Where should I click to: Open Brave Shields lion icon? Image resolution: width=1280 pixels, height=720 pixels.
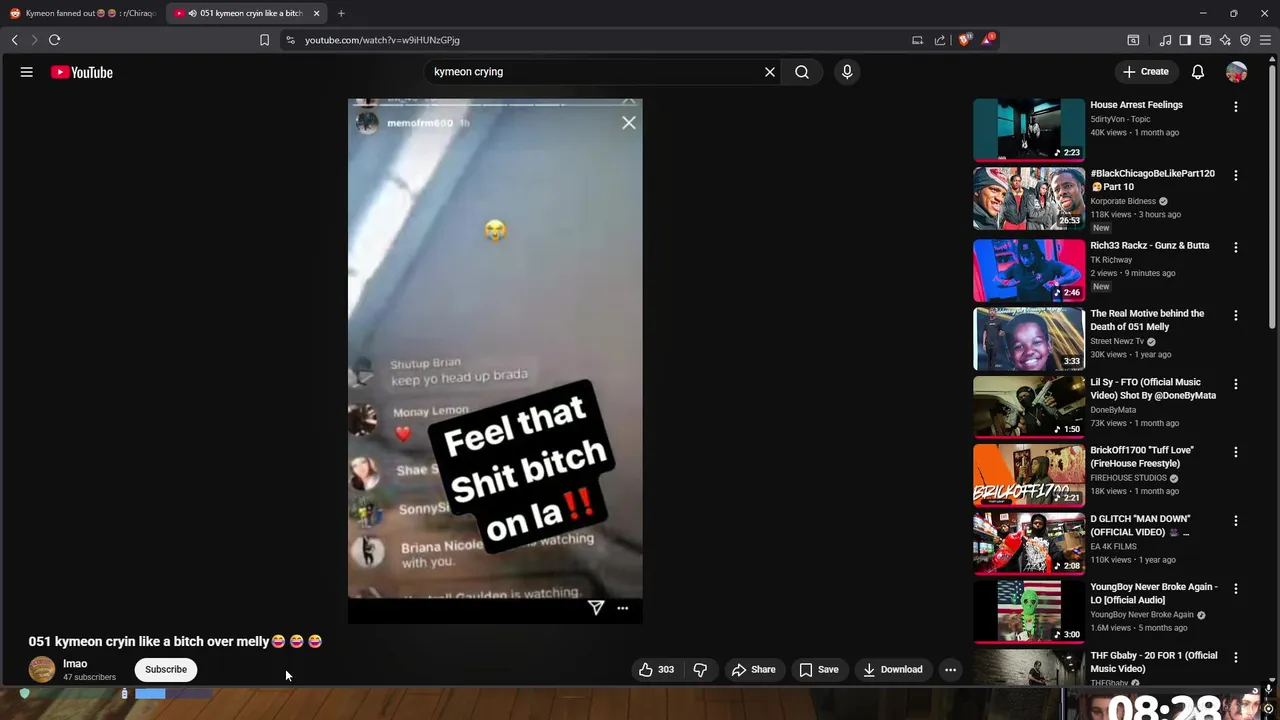[965, 40]
